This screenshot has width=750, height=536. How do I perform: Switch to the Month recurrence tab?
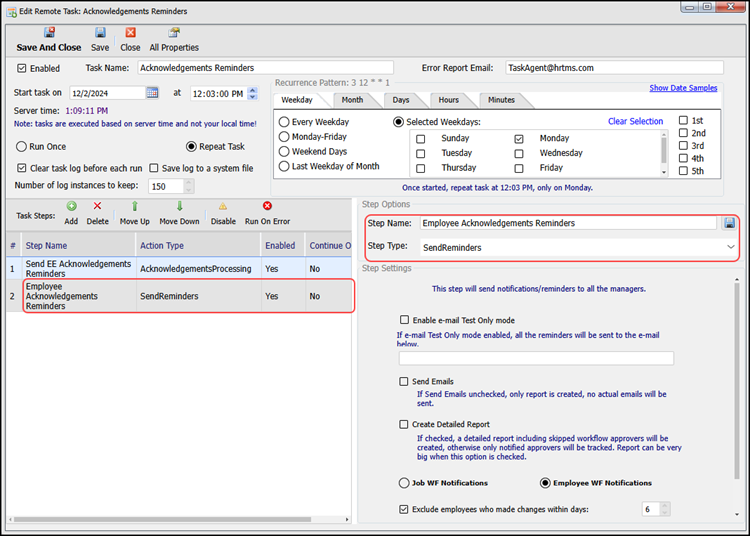(352, 100)
